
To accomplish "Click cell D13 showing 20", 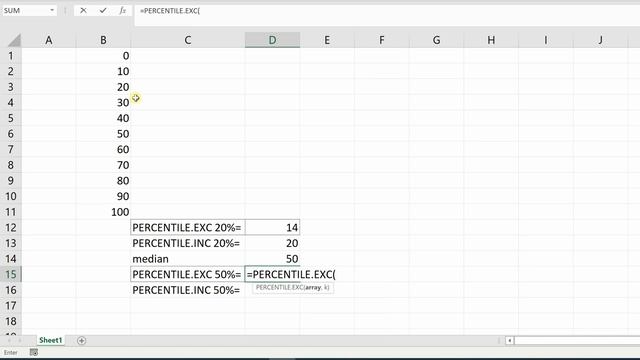I will (272, 243).
